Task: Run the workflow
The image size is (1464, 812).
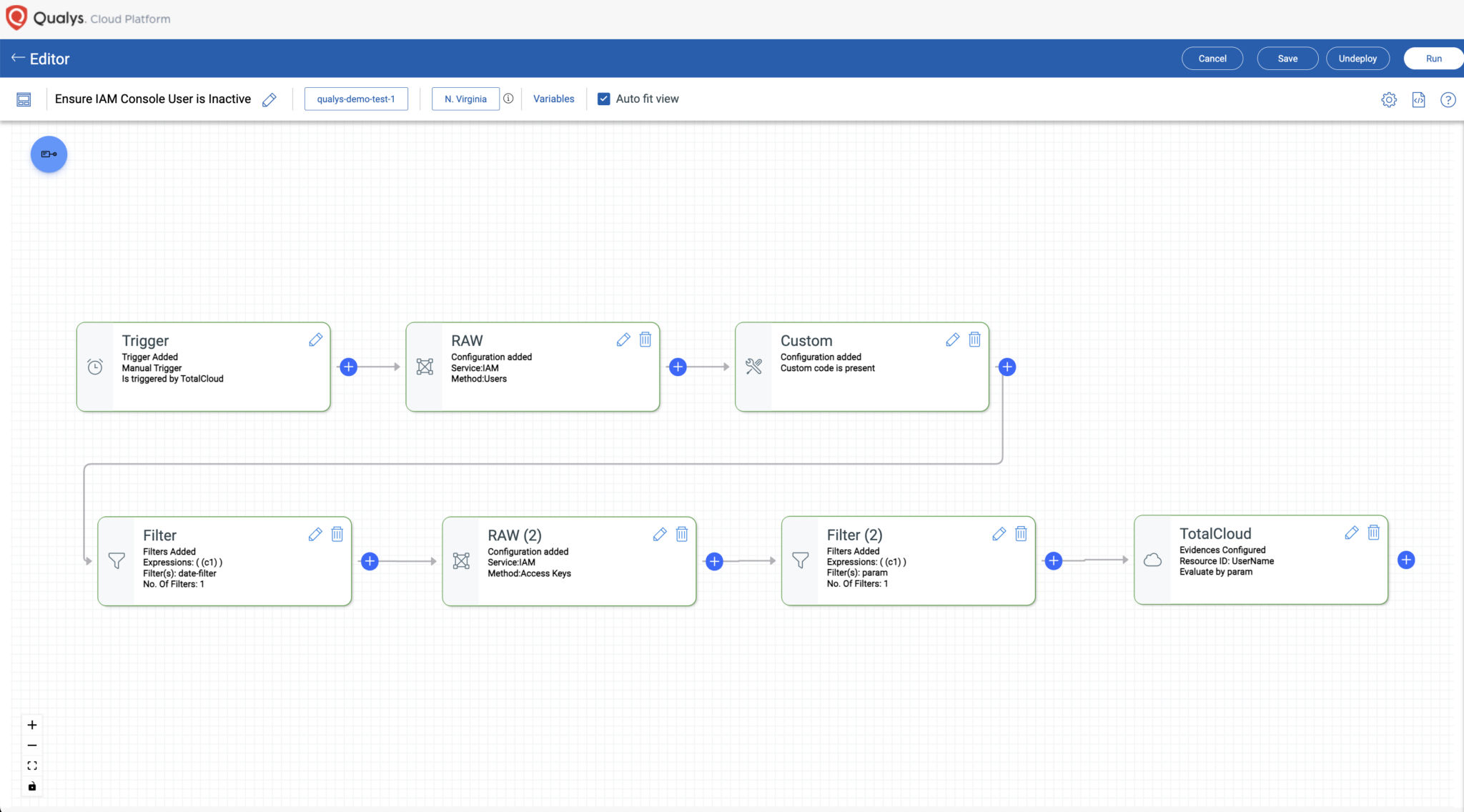Action: pyautogui.click(x=1433, y=58)
